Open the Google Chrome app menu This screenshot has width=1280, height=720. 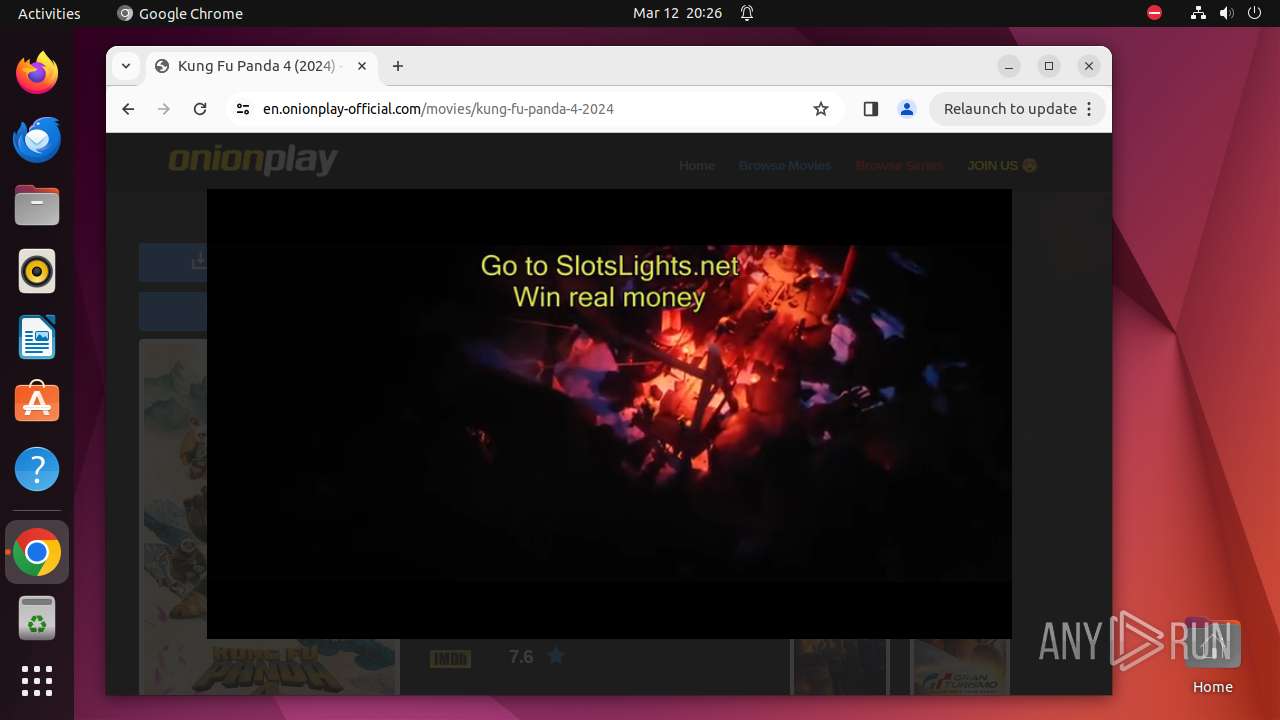tap(180, 13)
